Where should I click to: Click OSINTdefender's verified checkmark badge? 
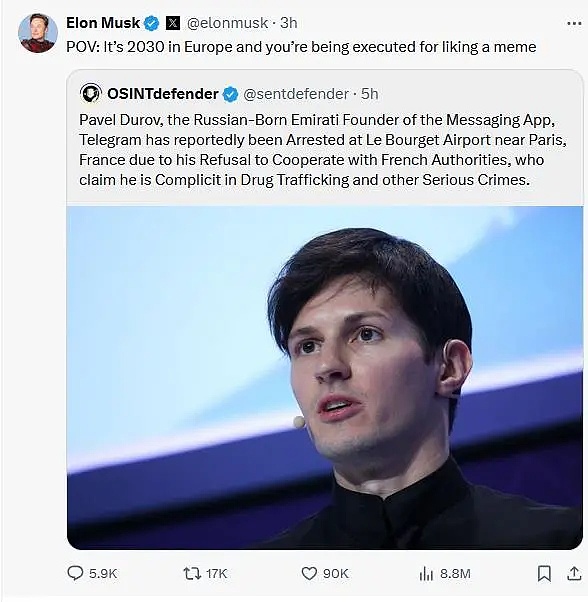(230, 94)
